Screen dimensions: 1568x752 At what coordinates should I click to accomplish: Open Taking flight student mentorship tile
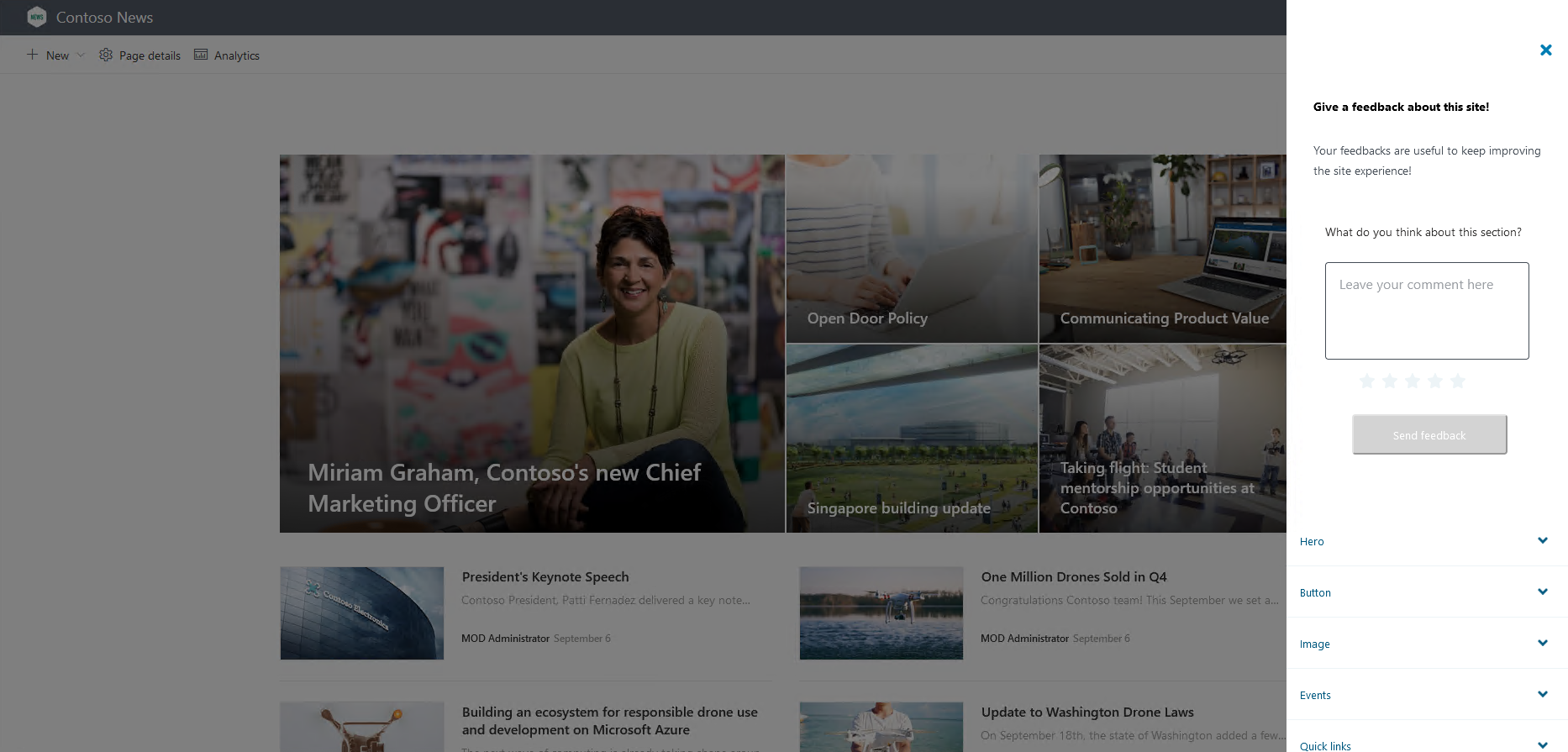coord(1163,439)
